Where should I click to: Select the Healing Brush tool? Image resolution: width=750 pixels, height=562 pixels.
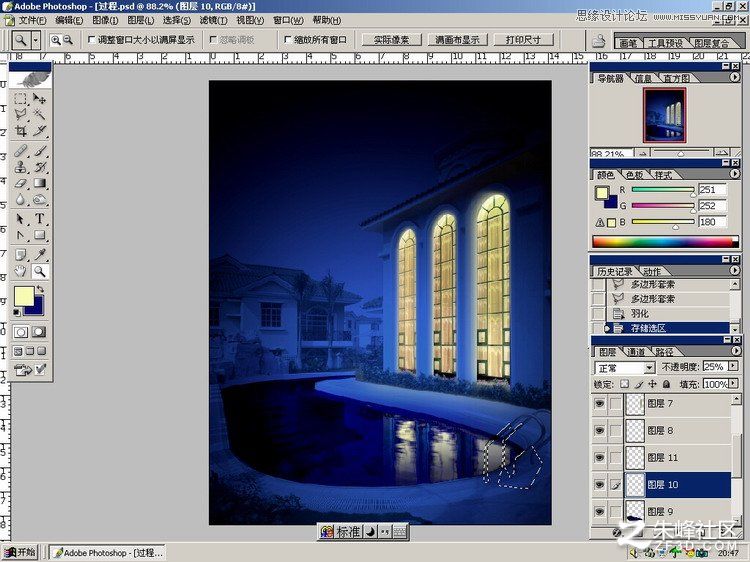tap(20, 151)
